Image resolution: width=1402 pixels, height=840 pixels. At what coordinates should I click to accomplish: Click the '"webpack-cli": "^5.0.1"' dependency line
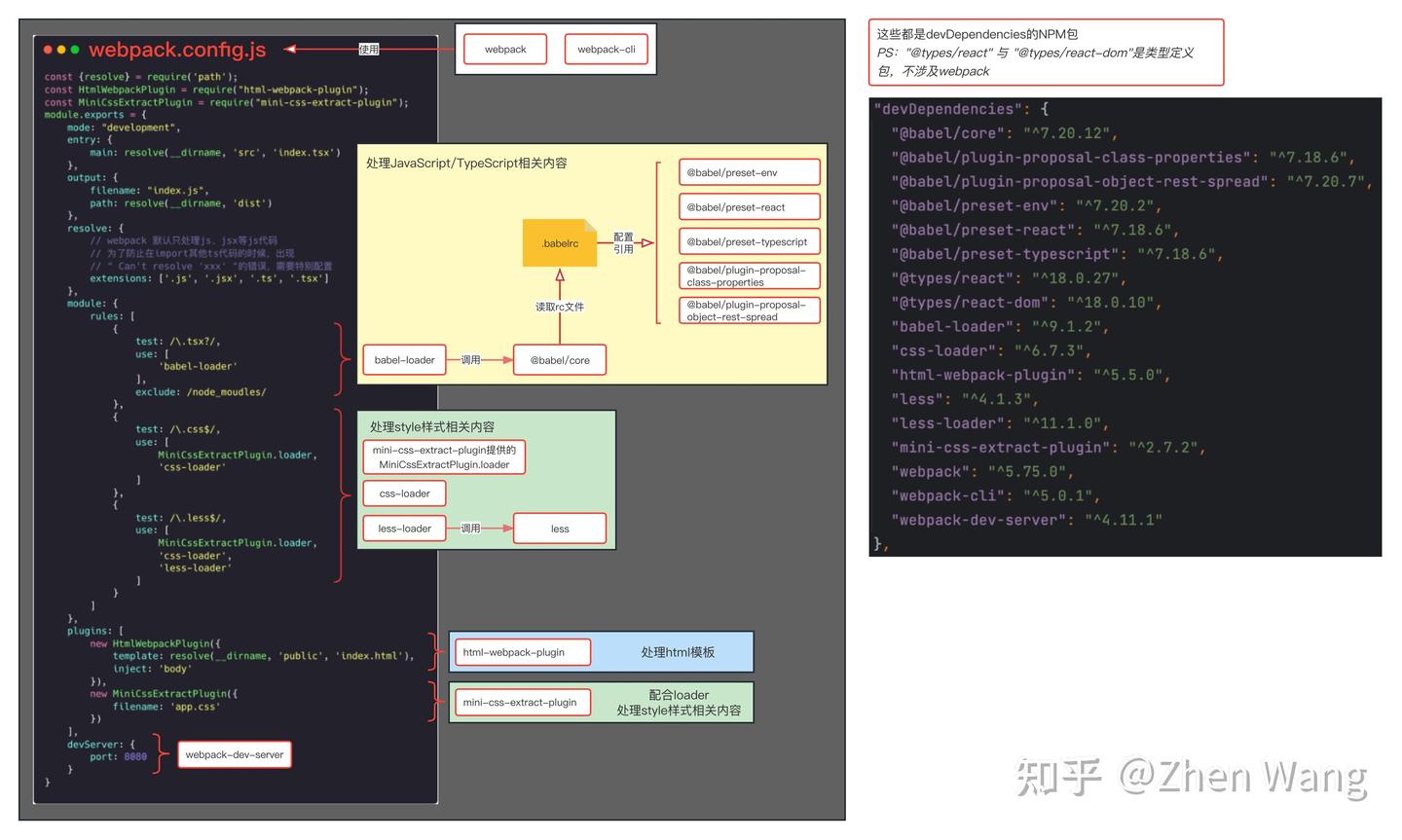tap(995, 495)
